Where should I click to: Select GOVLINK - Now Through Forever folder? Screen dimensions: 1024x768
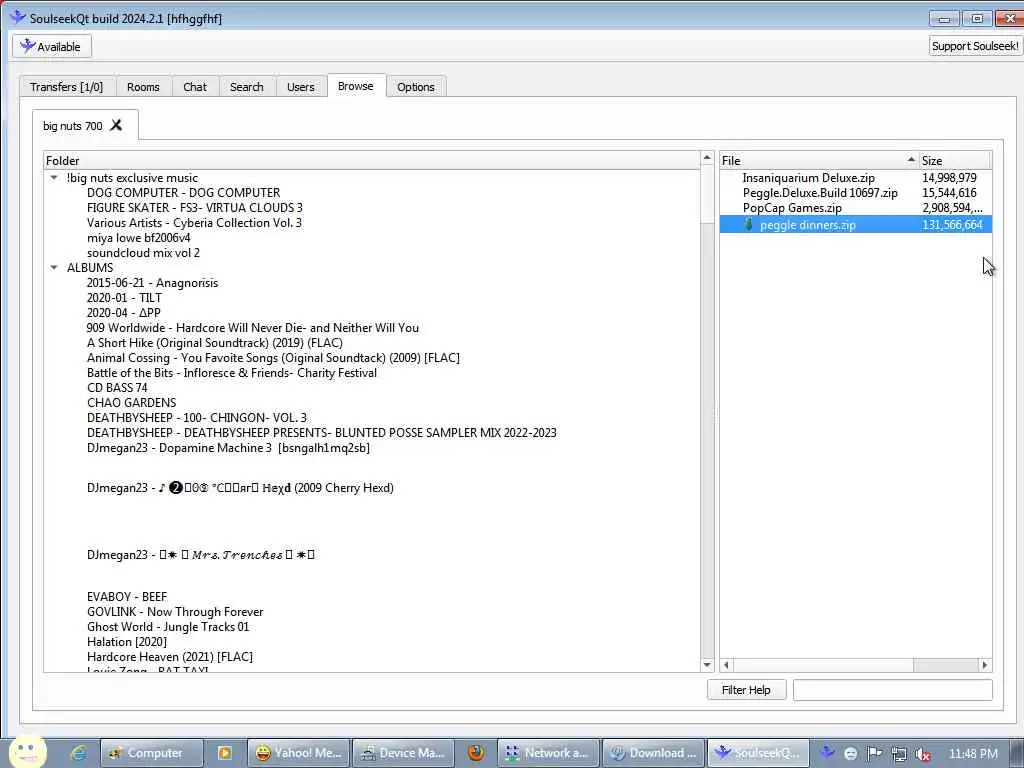point(175,612)
